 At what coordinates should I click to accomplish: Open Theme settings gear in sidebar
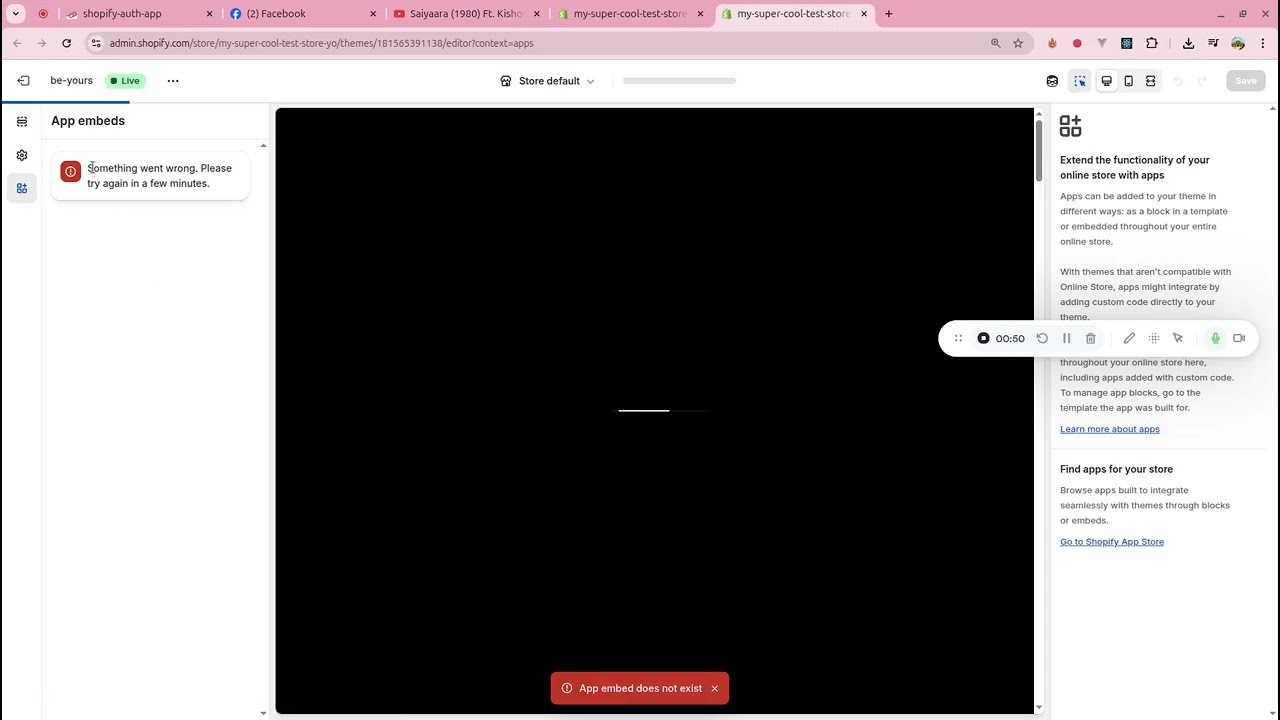pyautogui.click(x=22, y=155)
